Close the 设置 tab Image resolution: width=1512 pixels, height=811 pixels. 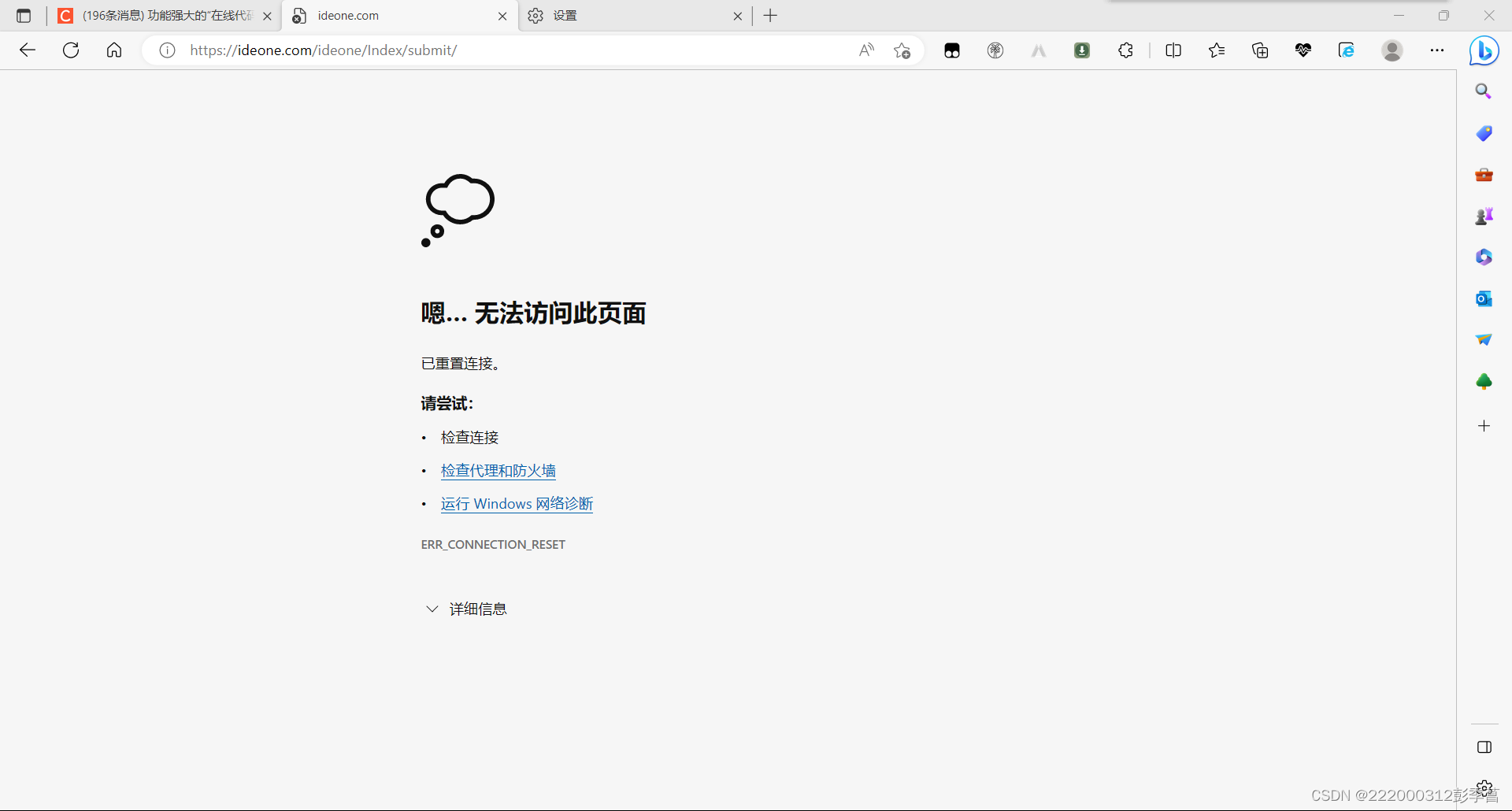tap(738, 16)
